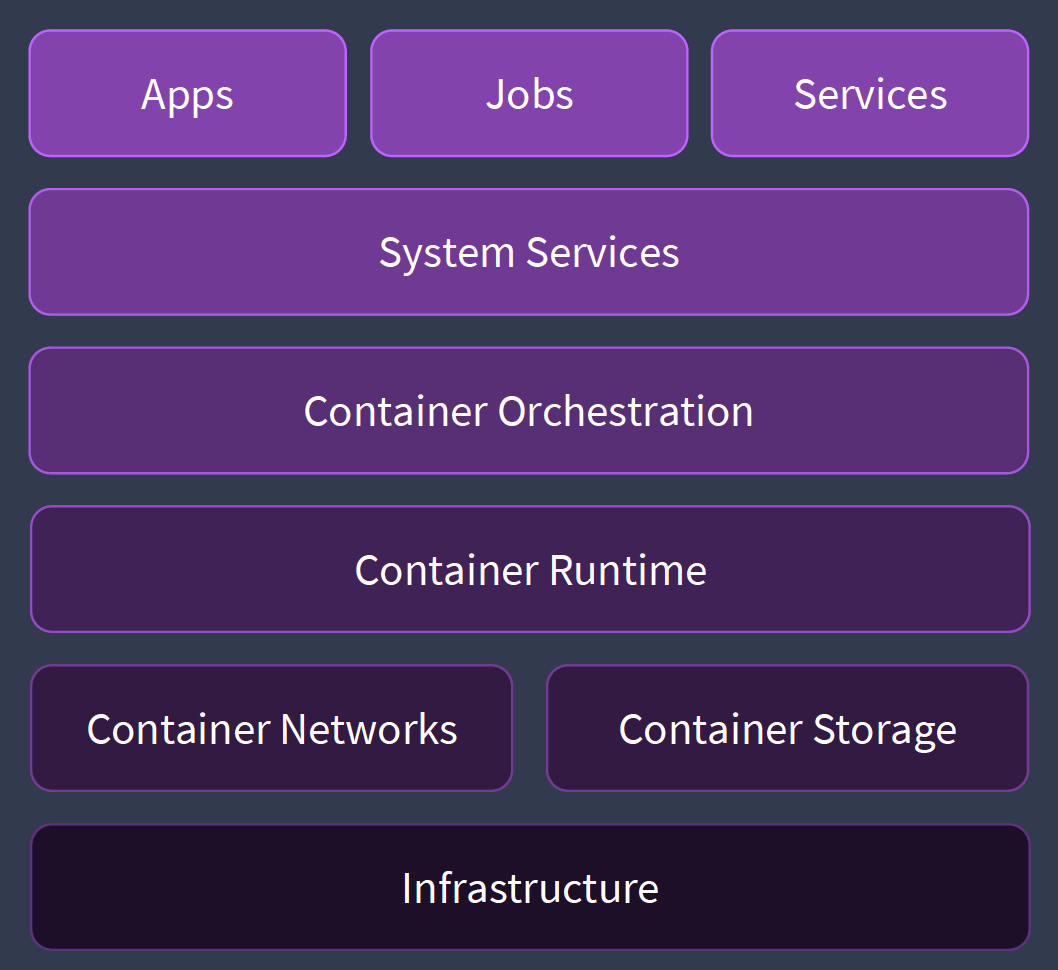Click "Container" in the Container Runtime label

pos(447,571)
